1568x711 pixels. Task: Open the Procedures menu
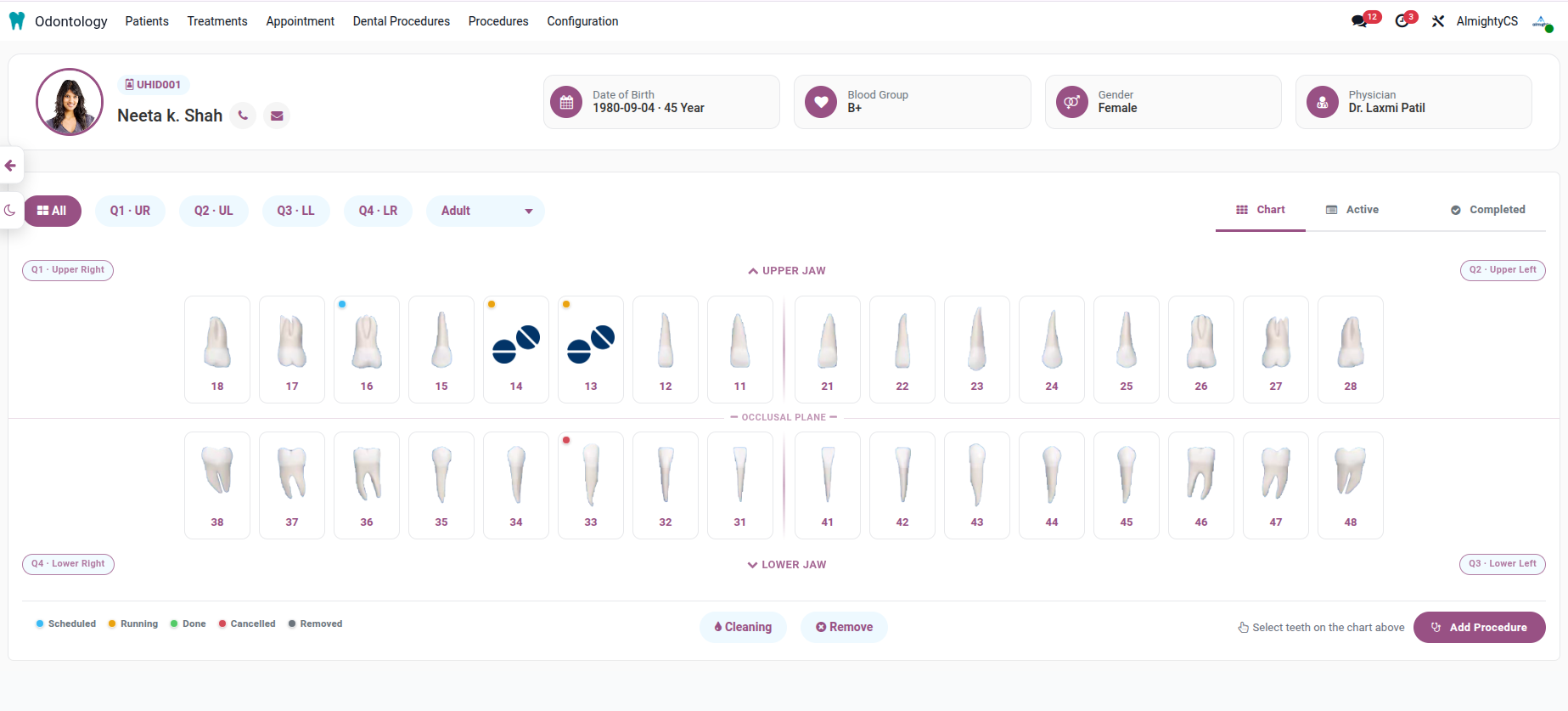click(x=498, y=21)
